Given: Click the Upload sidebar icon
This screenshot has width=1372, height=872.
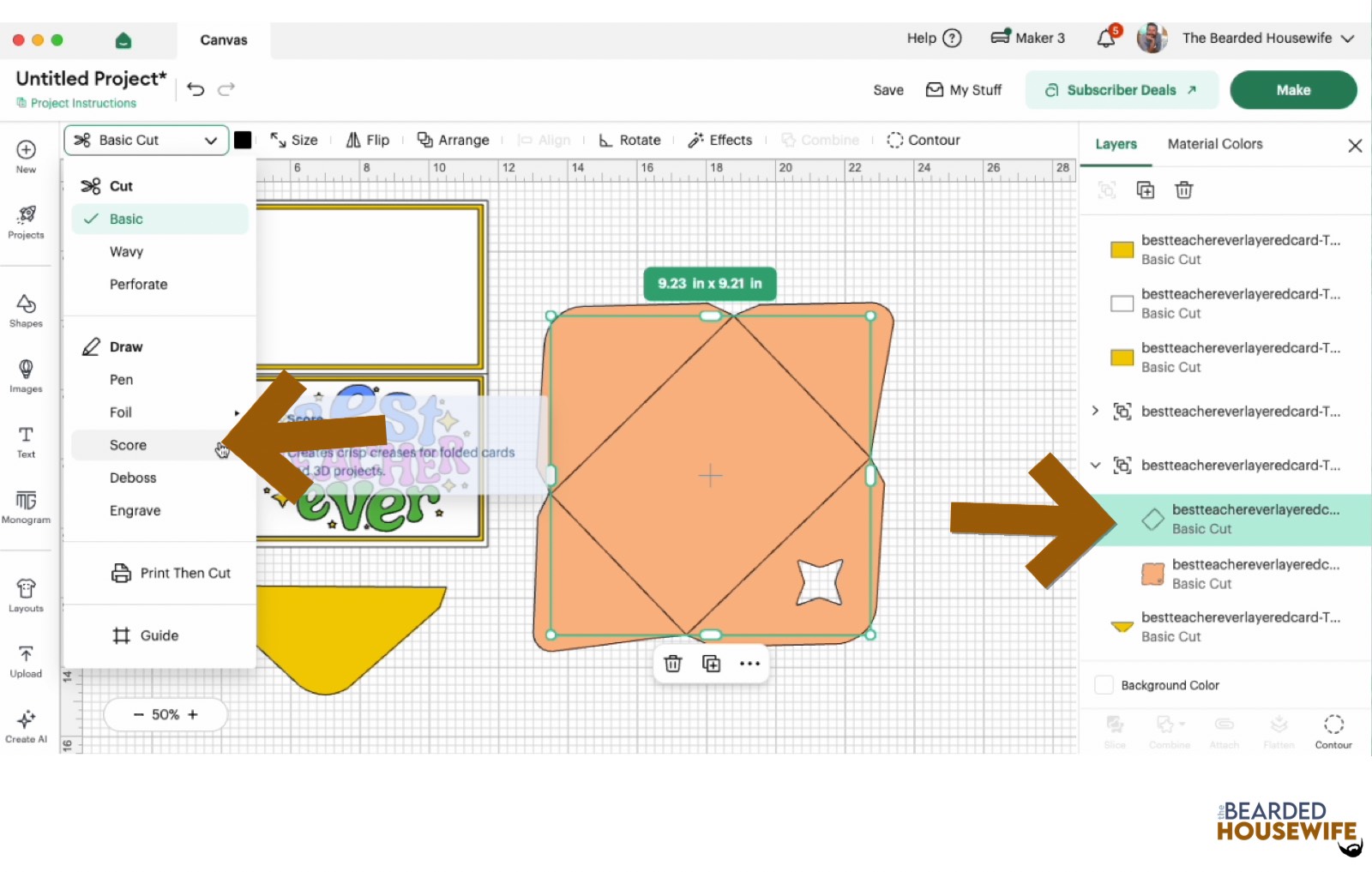Looking at the screenshot, I should coord(26,661).
